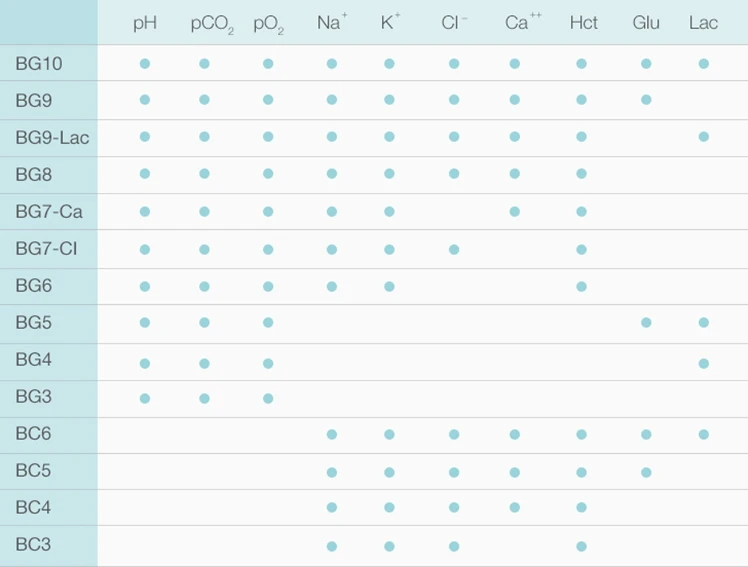748x567 pixels.
Task: Select the BC6 row label
Action: (33, 433)
